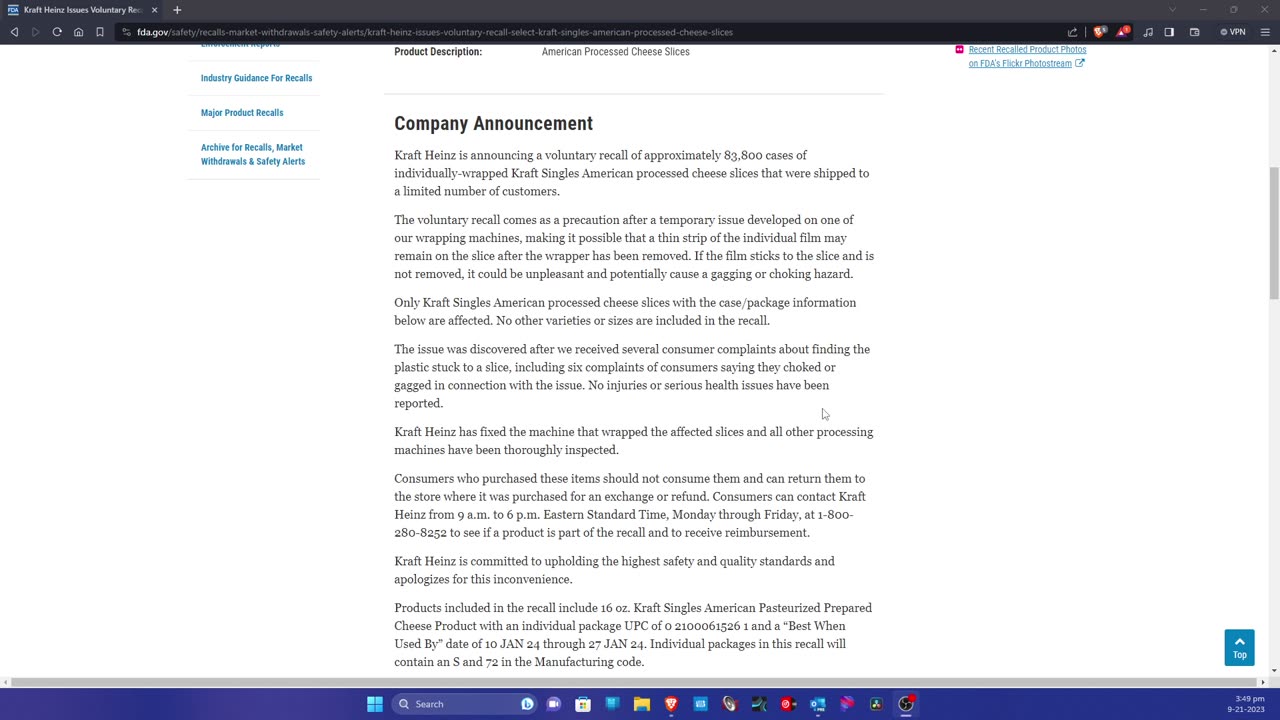This screenshot has height=720, width=1280.
Task: Close the Kraft Heinz tab
Action: (154, 10)
